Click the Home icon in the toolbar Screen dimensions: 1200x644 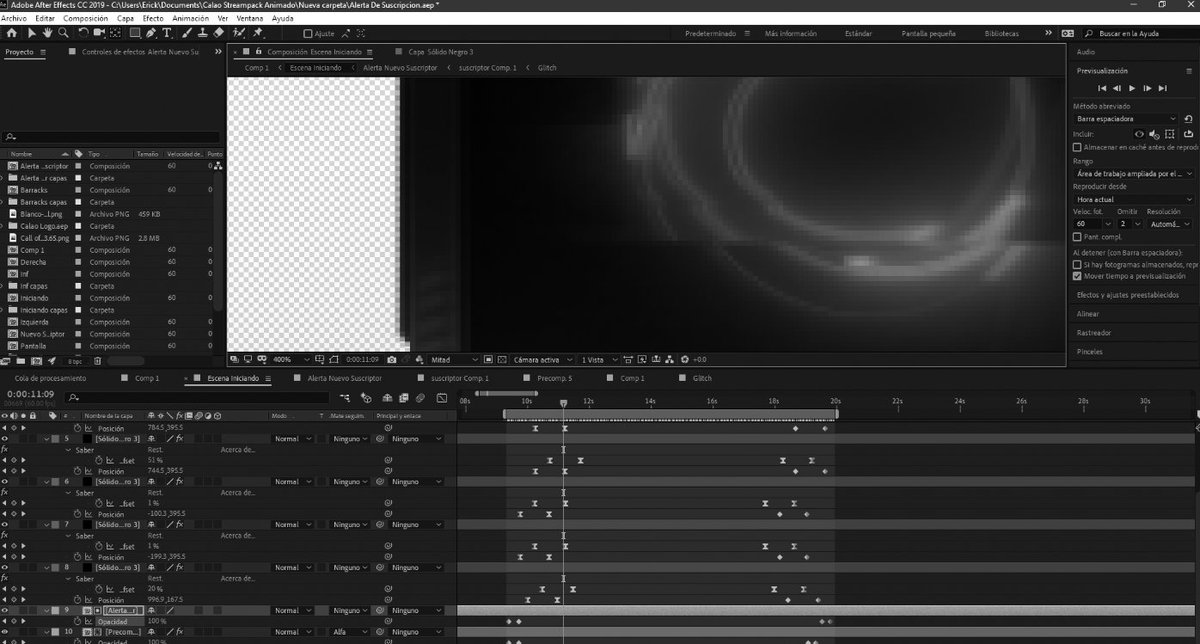click(x=12, y=32)
